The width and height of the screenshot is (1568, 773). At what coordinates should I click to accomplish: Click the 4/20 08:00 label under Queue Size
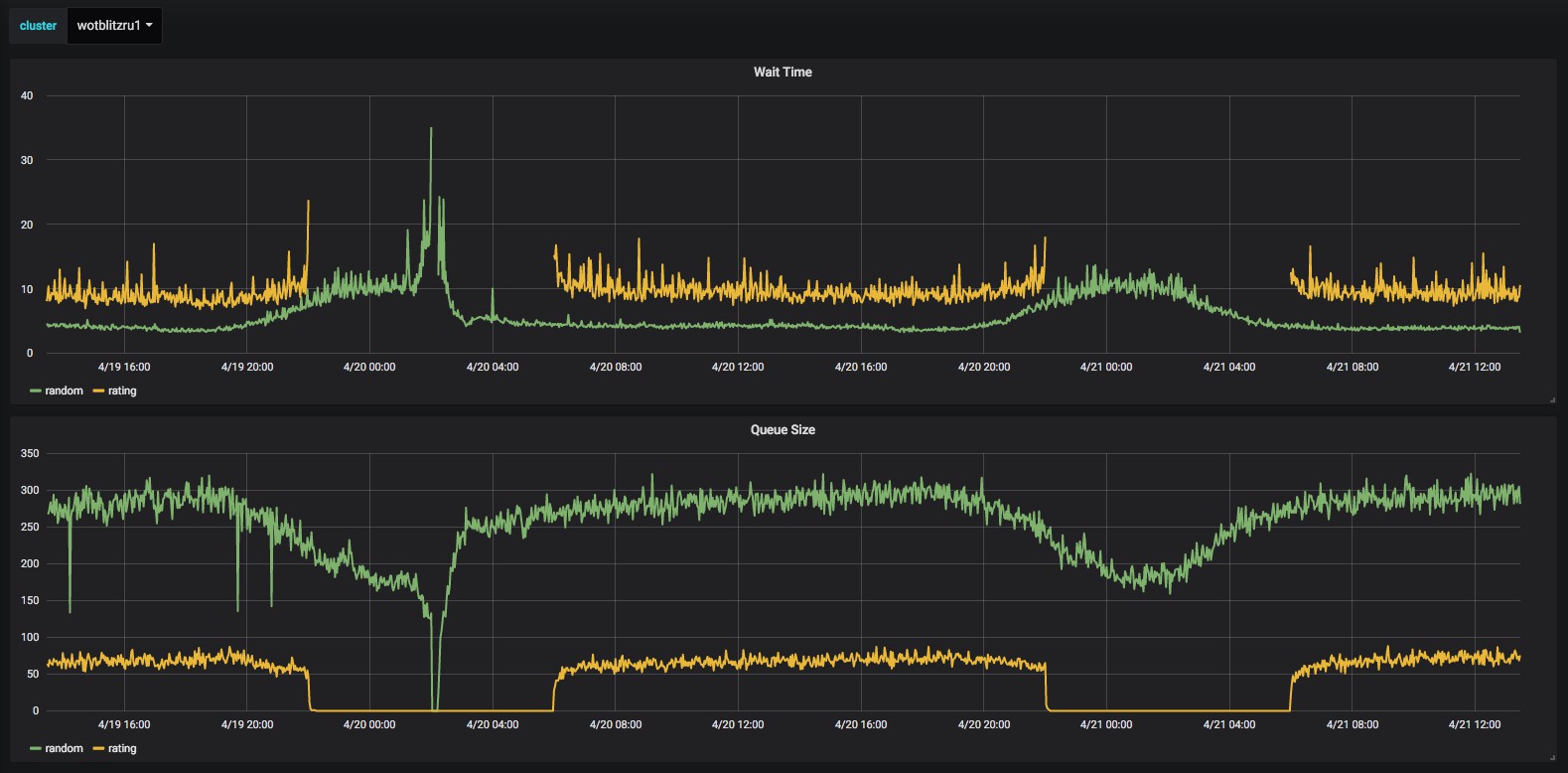[x=616, y=724]
